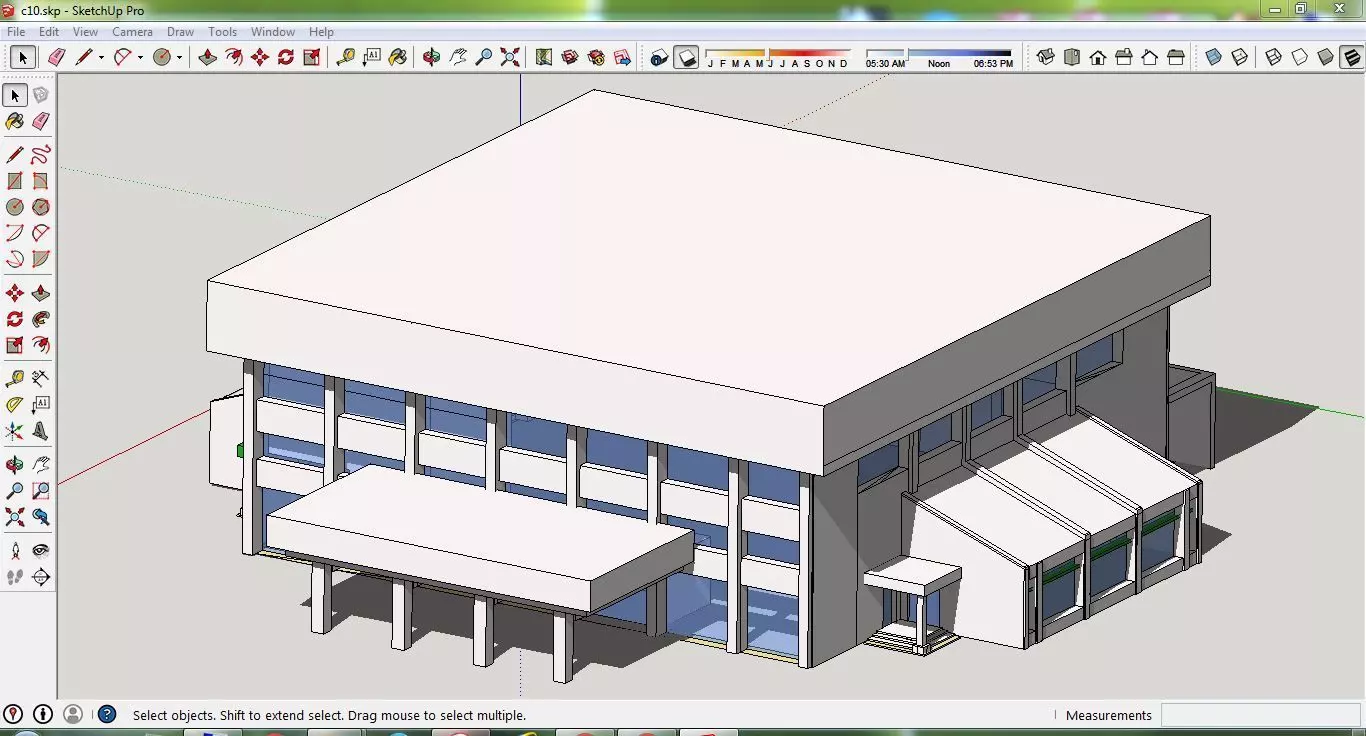Image resolution: width=1366 pixels, height=736 pixels.
Task: Select the 3D Text tool
Action: click(41, 431)
